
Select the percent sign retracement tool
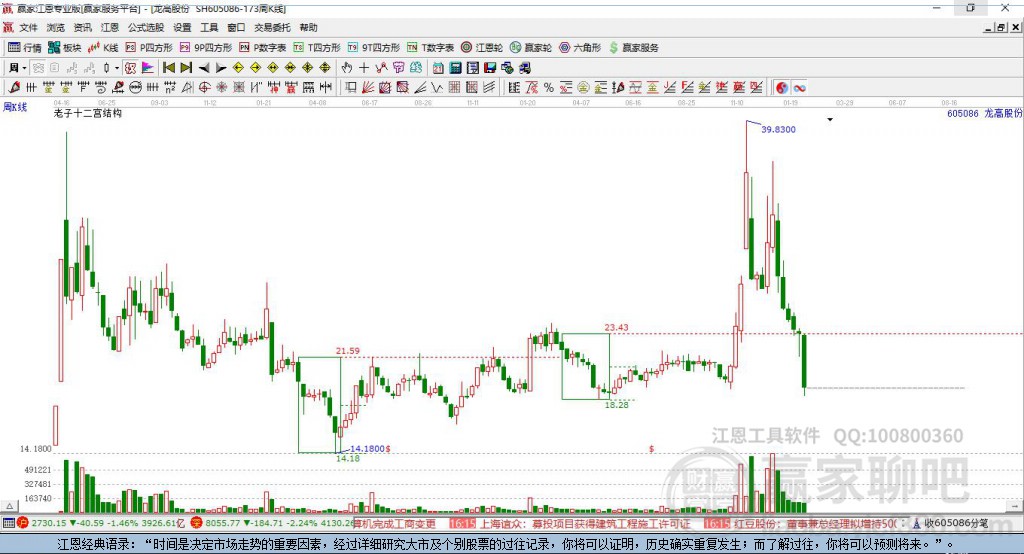tap(549, 88)
